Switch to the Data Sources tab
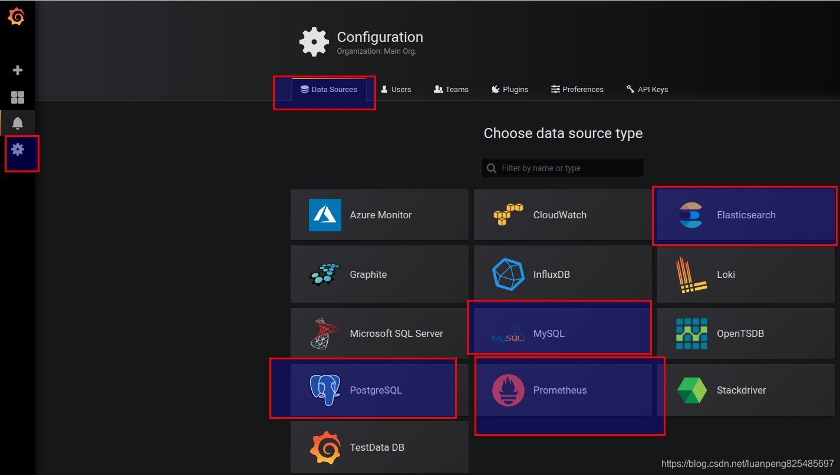The height and width of the screenshot is (476, 840). point(328,90)
